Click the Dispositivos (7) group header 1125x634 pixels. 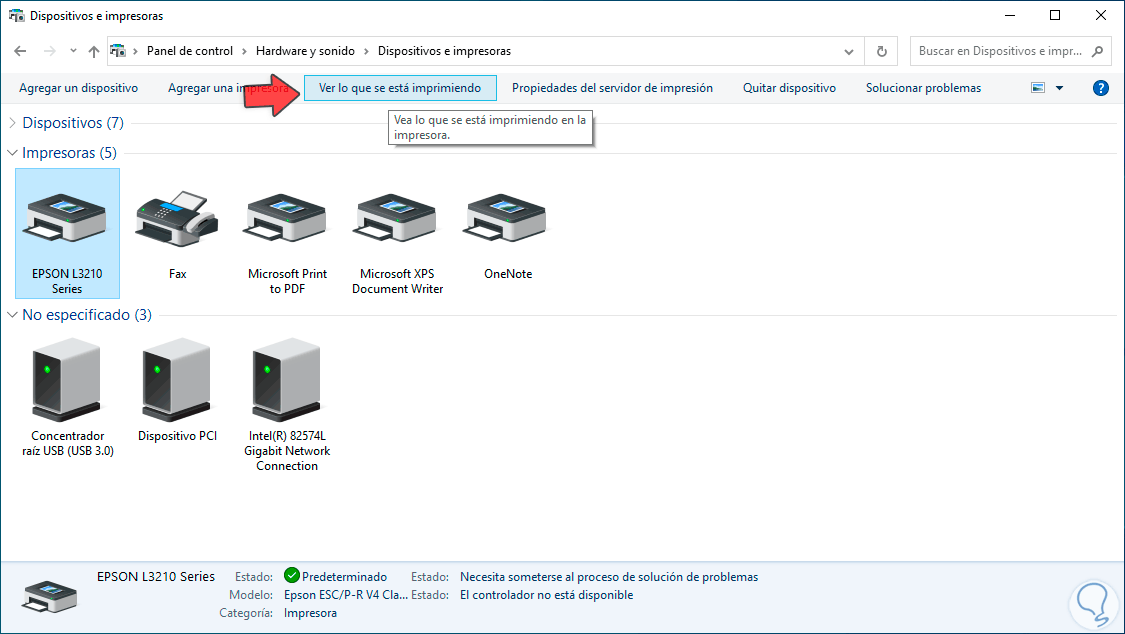(72, 123)
